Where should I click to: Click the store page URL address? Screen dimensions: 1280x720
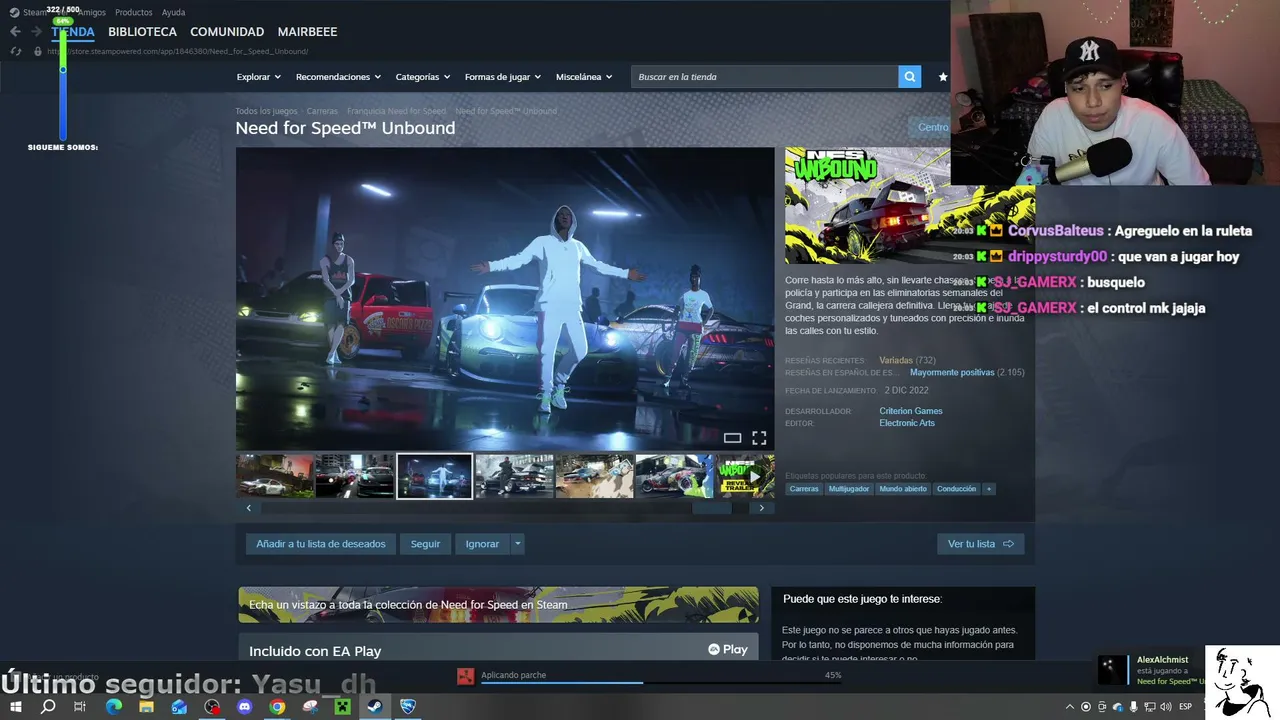(177, 52)
